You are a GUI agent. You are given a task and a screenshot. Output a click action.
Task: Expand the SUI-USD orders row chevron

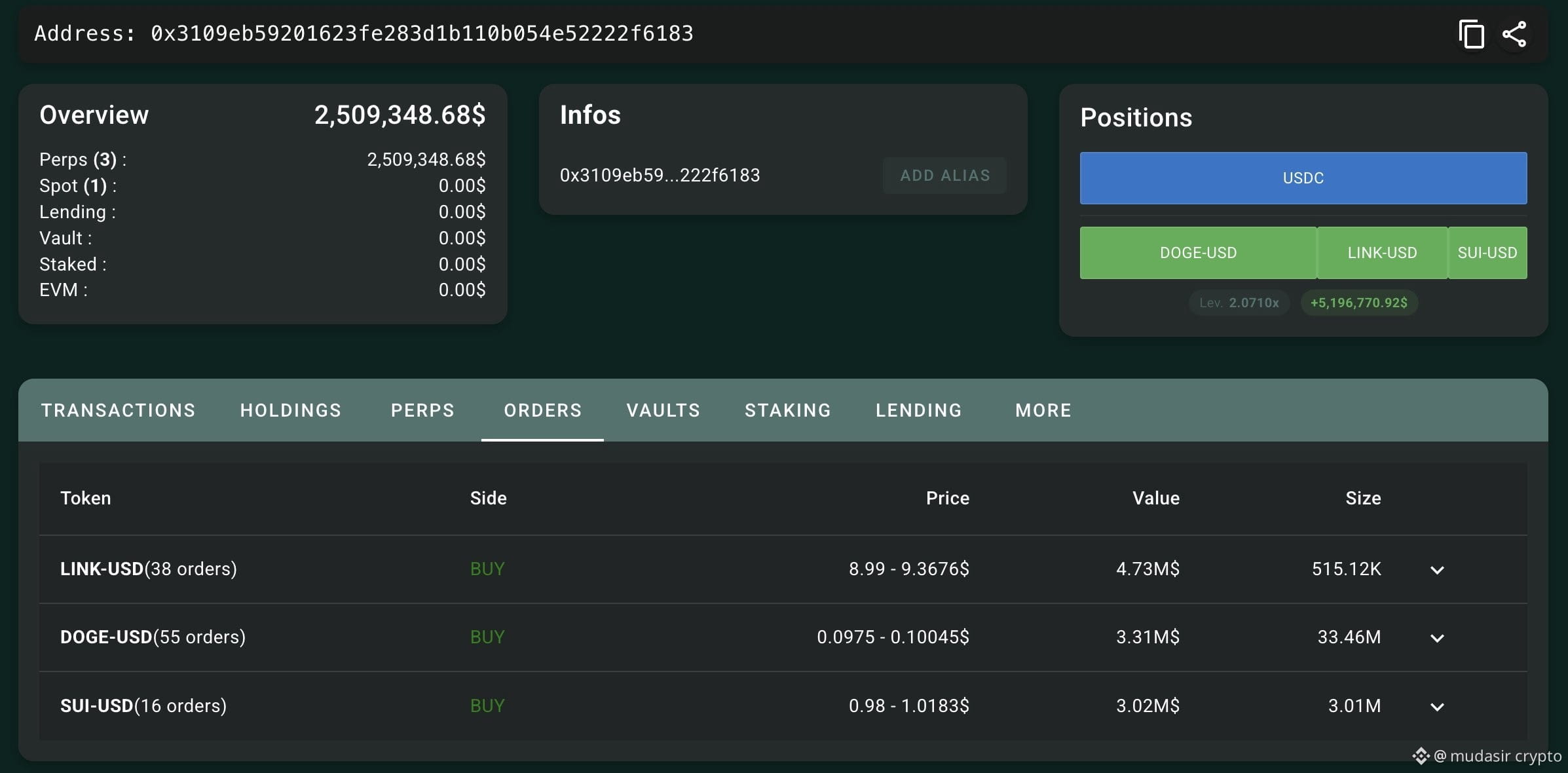click(1437, 707)
